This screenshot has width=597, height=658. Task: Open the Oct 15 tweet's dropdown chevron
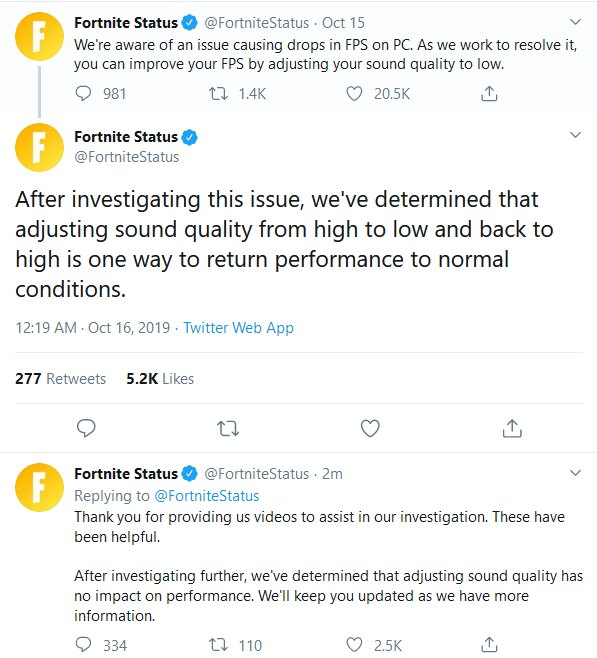coord(576,21)
